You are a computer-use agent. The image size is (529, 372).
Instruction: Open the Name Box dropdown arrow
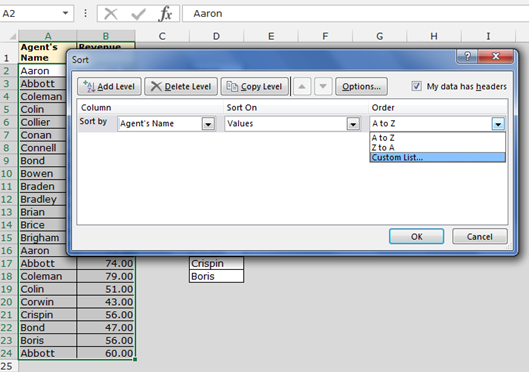(x=65, y=13)
